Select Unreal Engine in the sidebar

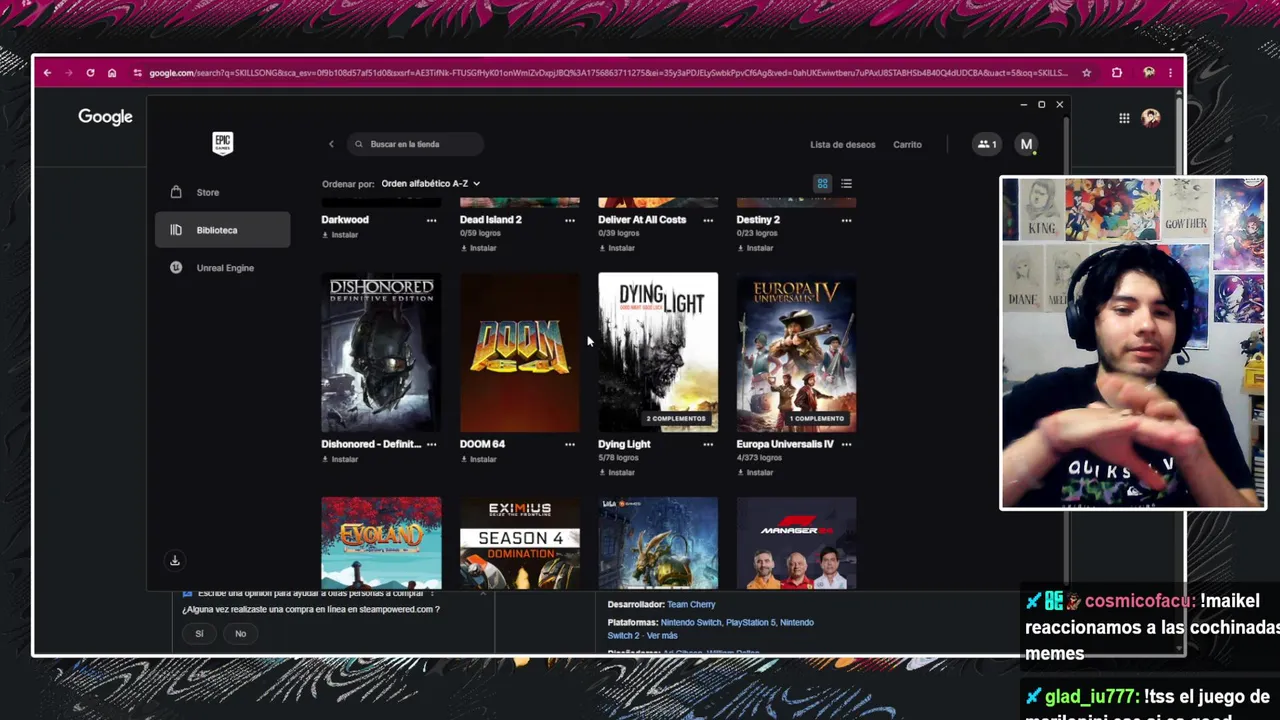pyautogui.click(x=222, y=268)
